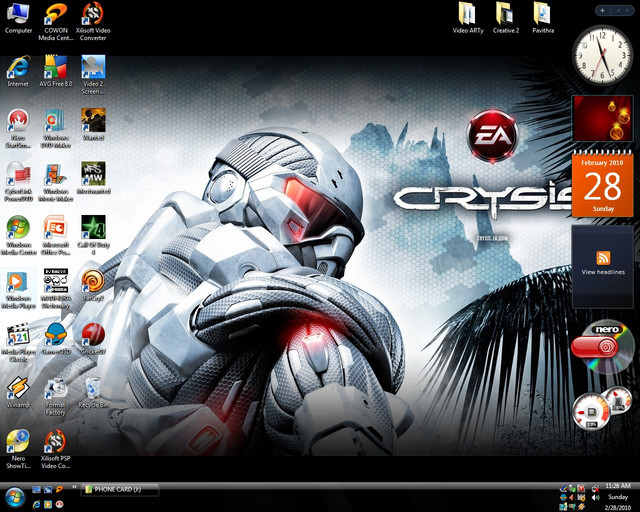The width and height of the screenshot is (640, 512).
Task: Launch NFS Most Wanted game shortcut
Action: pos(93,178)
